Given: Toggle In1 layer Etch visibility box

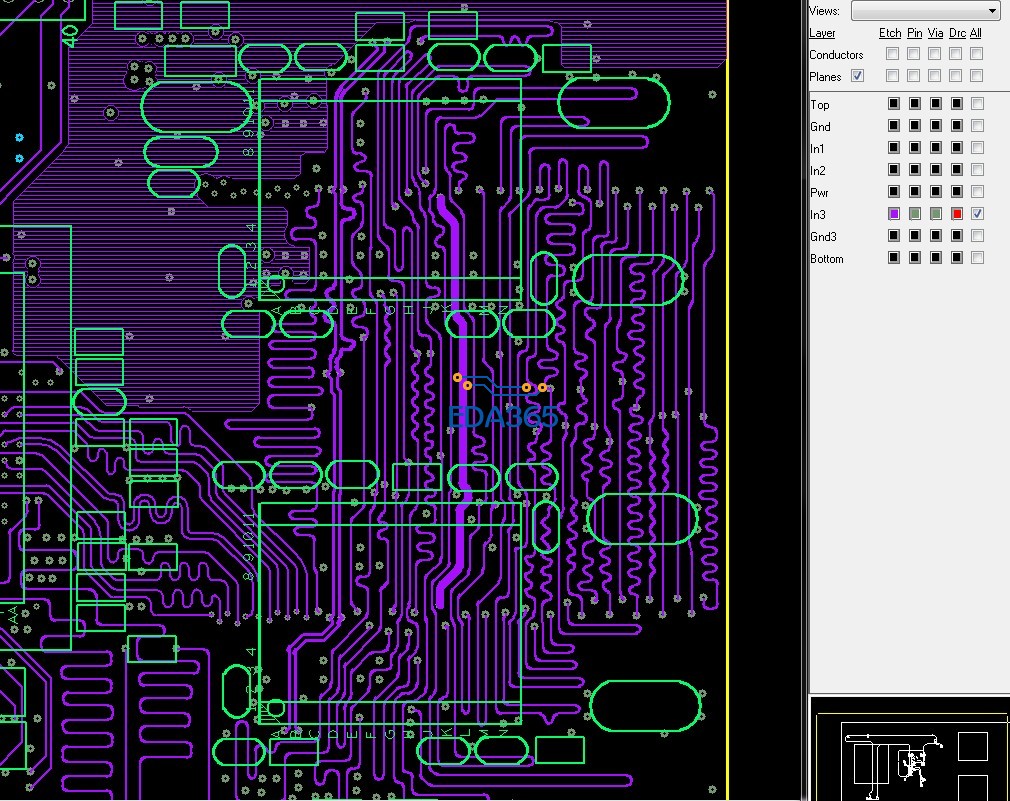Looking at the screenshot, I should point(893,147).
